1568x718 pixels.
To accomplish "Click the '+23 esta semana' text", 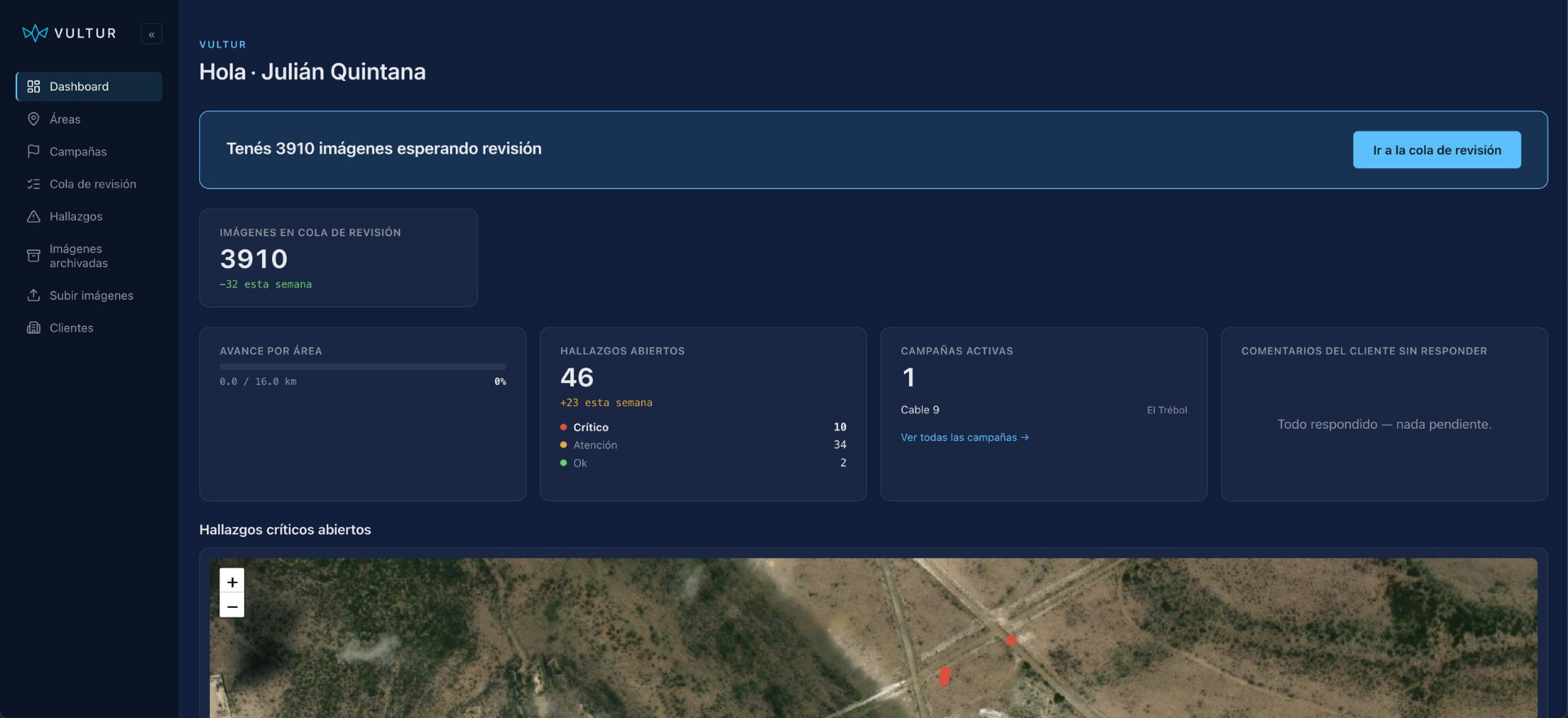I will tap(606, 403).
